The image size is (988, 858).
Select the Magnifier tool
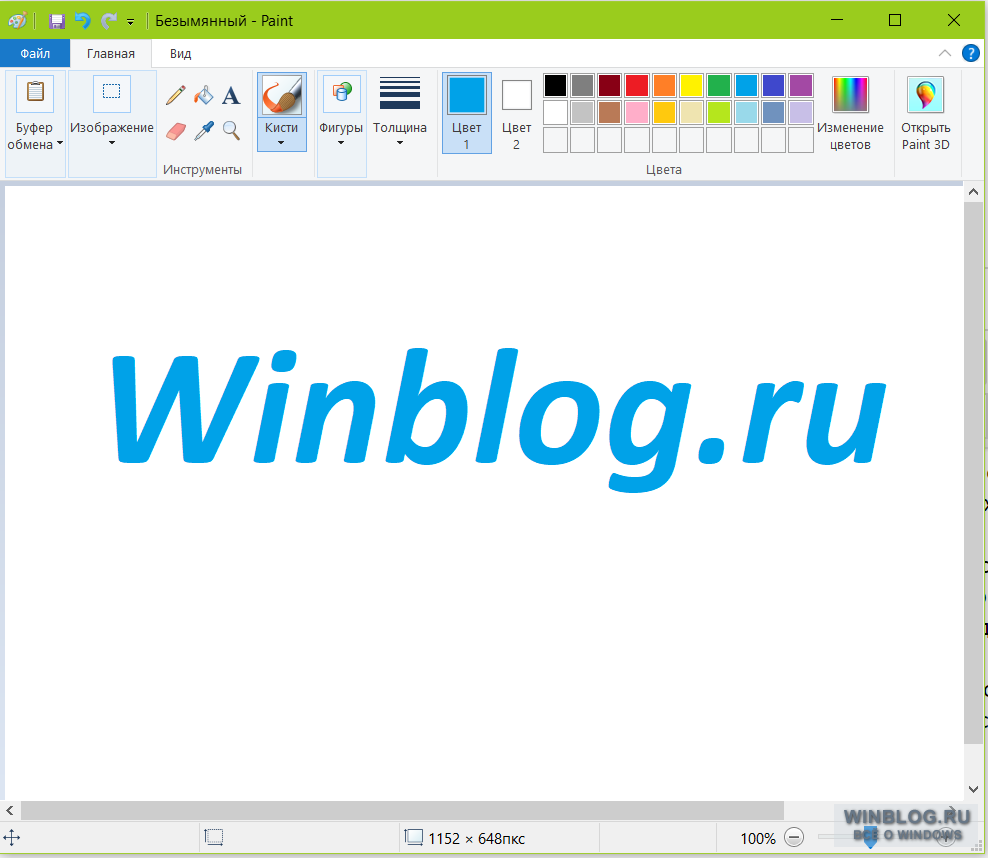click(x=231, y=131)
